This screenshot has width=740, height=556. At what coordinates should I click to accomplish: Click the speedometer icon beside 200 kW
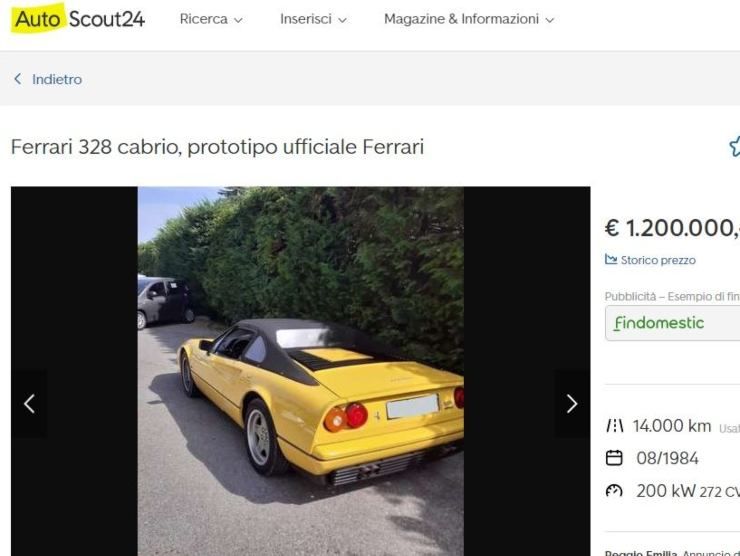(x=614, y=491)
